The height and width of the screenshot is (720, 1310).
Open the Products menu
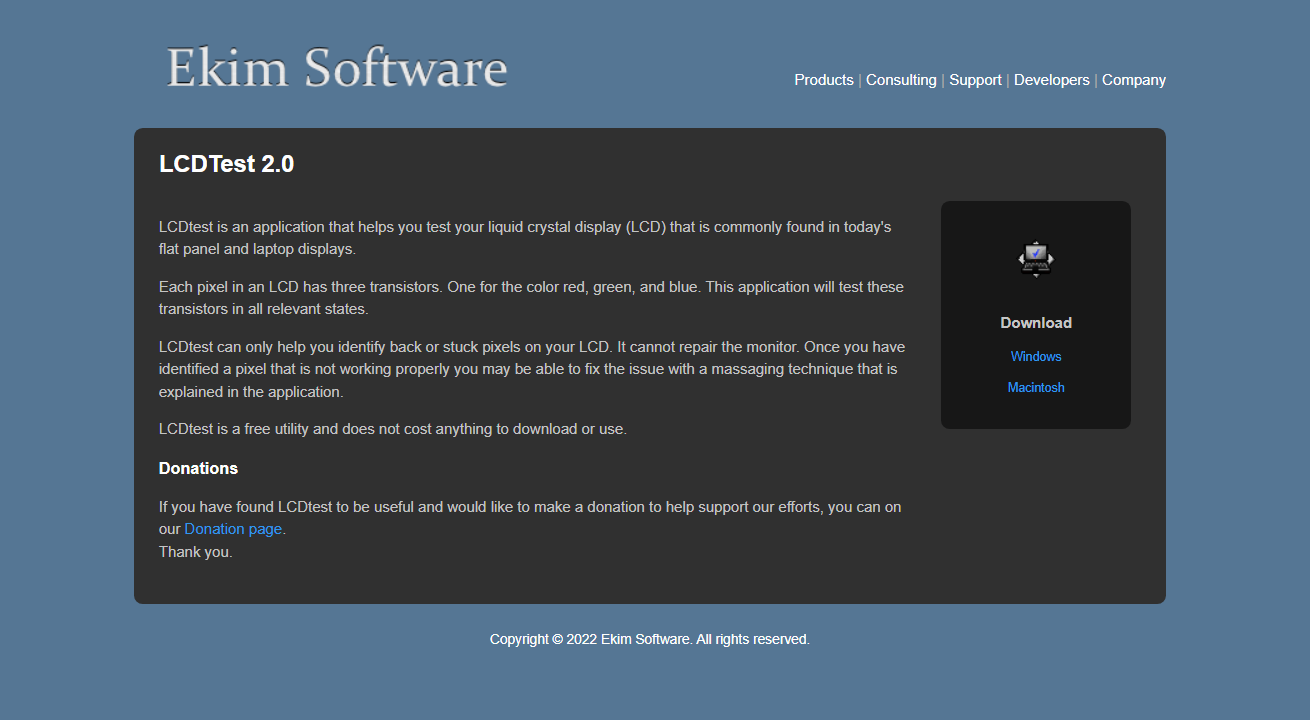tap(824, 80)
